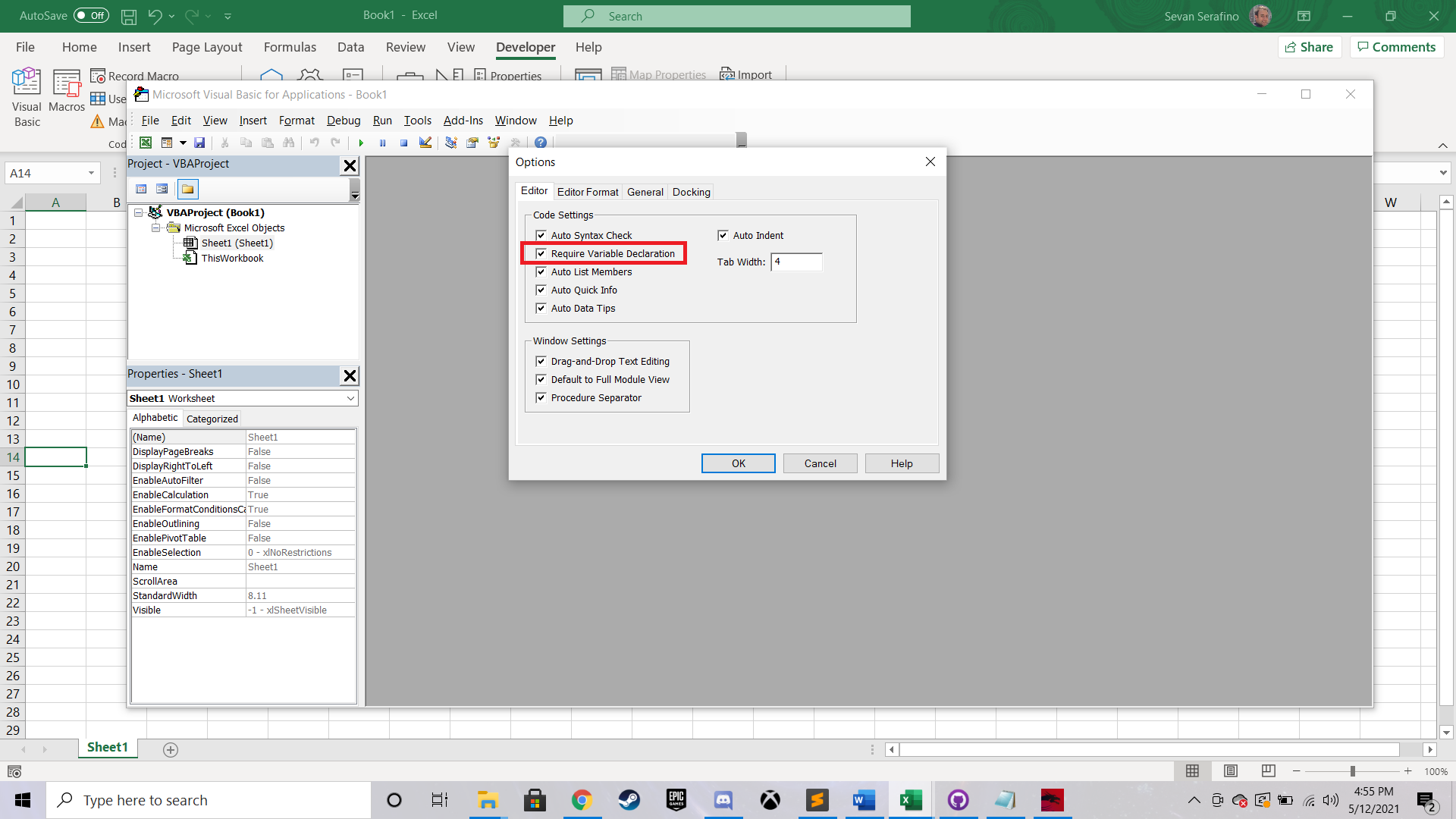Viewport: 1456px width, 819px height.
Task: Expand Excel formula bar chevron
Action: 1442,173
